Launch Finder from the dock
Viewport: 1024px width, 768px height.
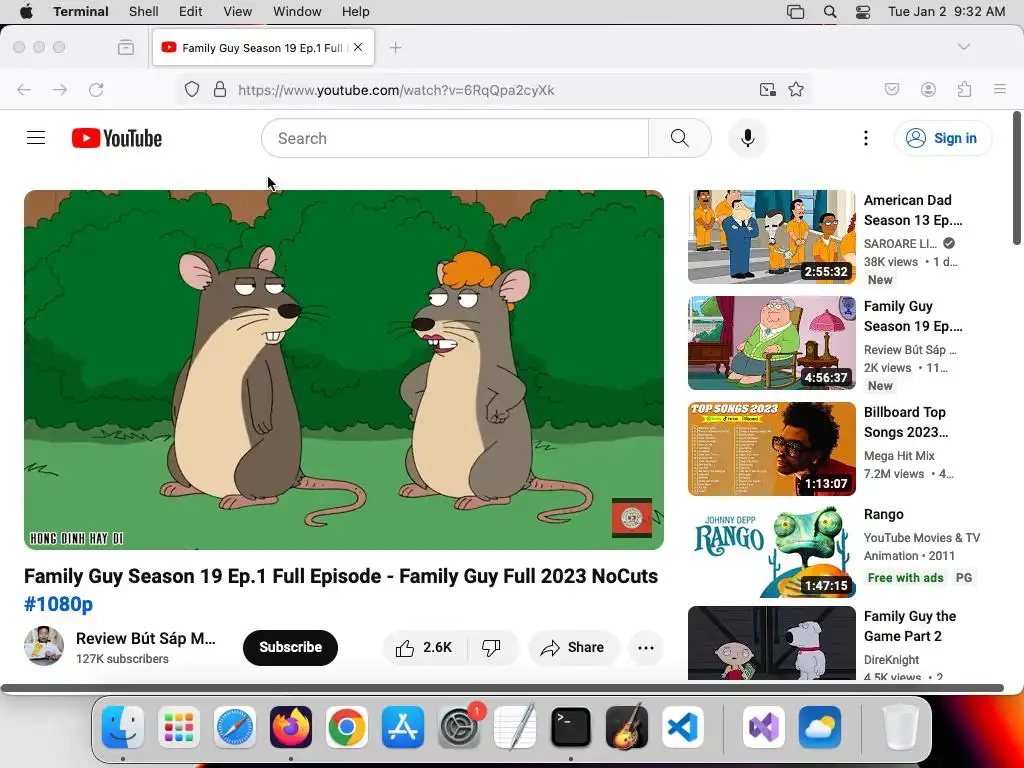point(123,727)
